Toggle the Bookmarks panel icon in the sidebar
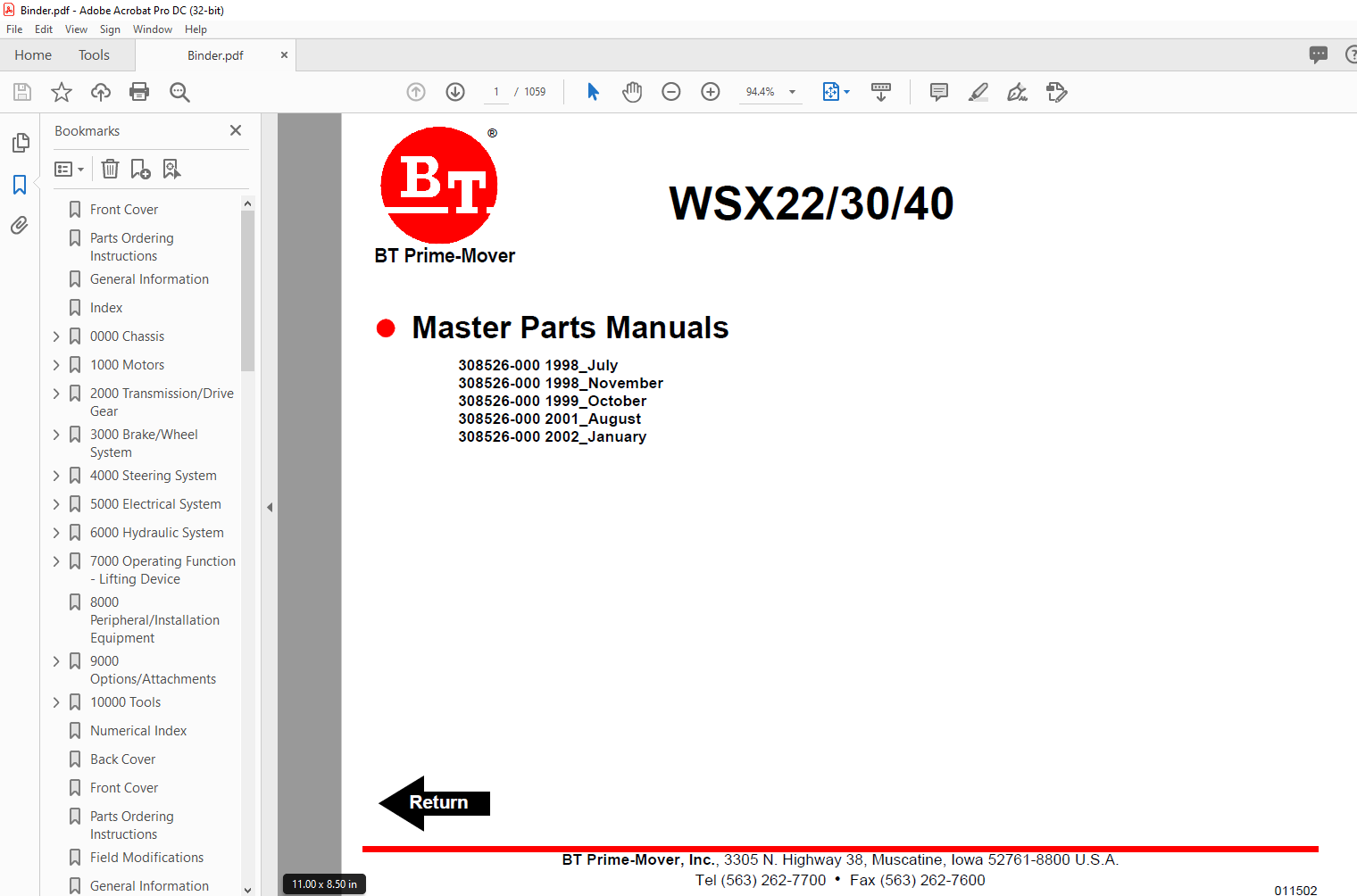Screen dimensions: 1357x896 [x=20, y=185]
